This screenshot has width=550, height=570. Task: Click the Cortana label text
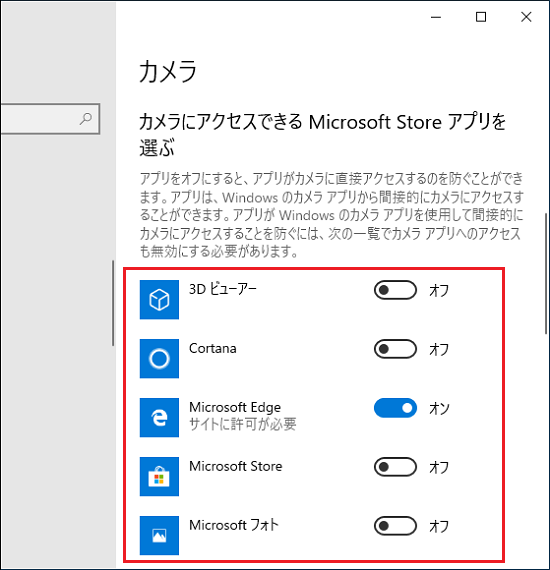[213, 348]
